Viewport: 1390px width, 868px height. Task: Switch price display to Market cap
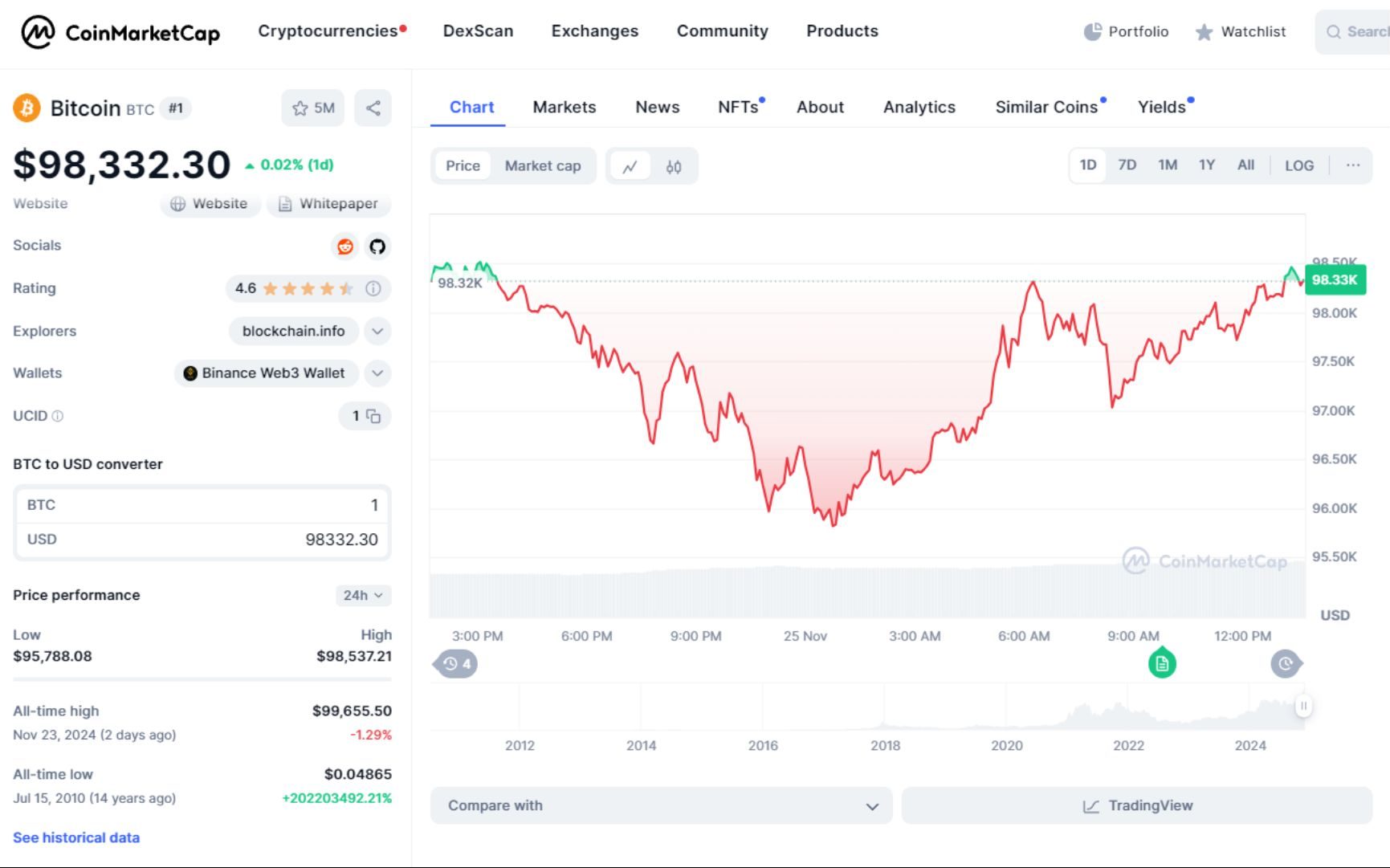click(543, 166)
